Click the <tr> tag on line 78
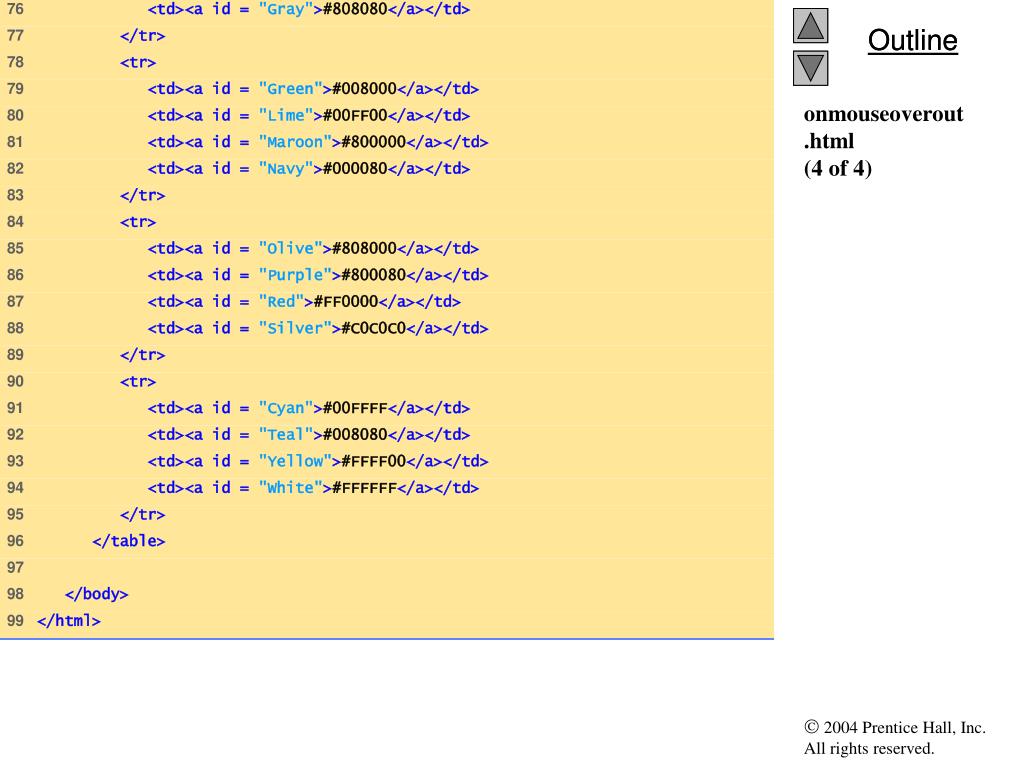Viewport: 1024px width, 768px height. tap(138, 63)
